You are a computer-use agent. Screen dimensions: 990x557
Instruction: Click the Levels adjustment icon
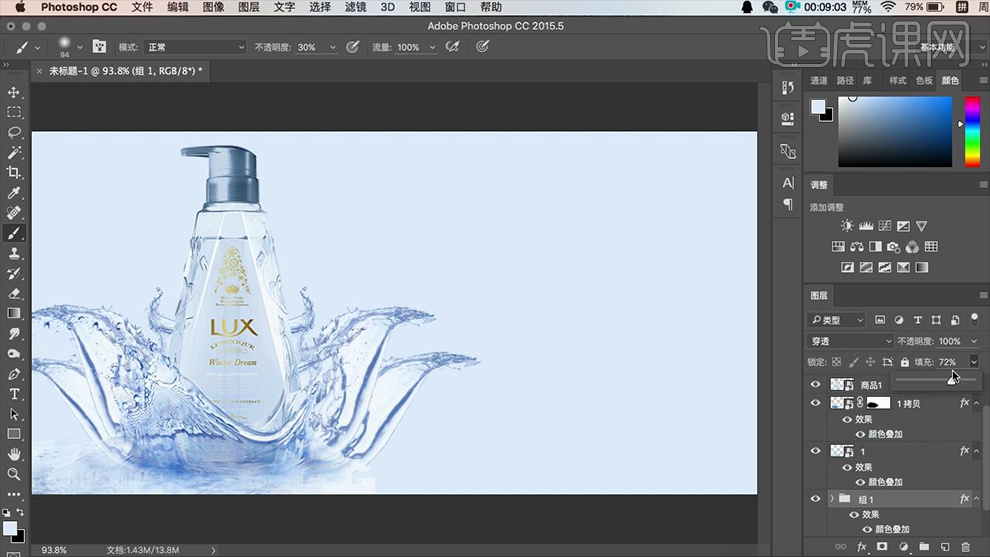[866, 226]
